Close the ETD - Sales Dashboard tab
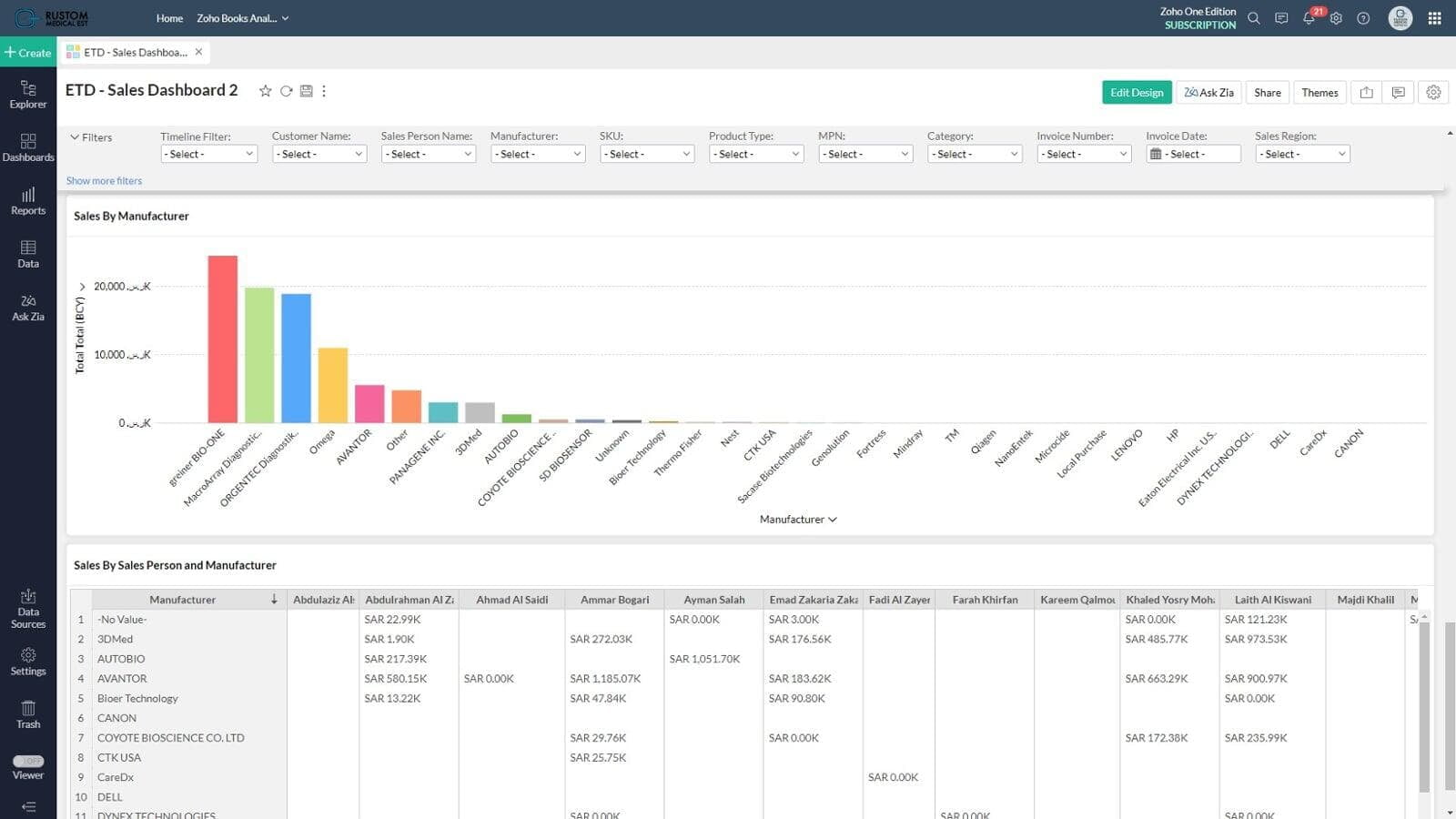 198,52
